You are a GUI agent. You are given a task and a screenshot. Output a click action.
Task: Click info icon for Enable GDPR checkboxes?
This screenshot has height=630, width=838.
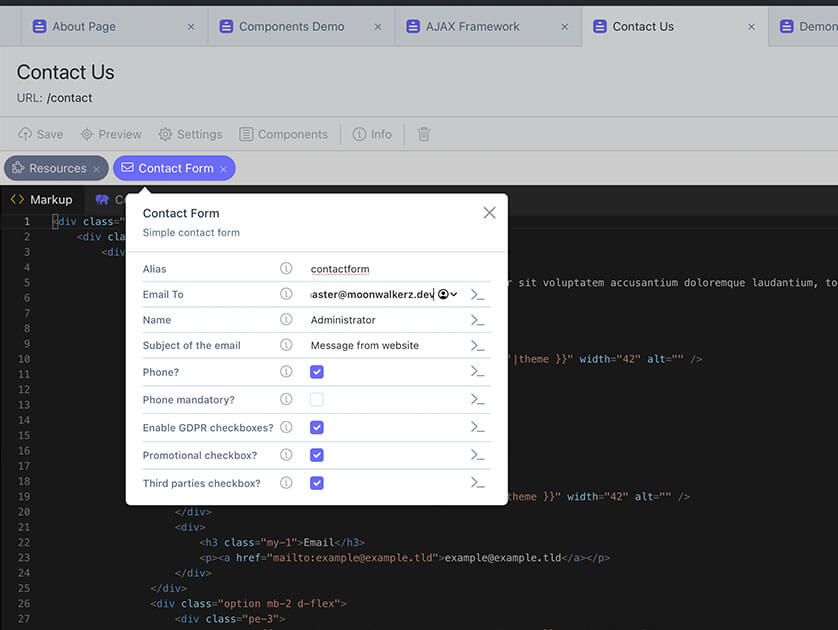point(286,427)
